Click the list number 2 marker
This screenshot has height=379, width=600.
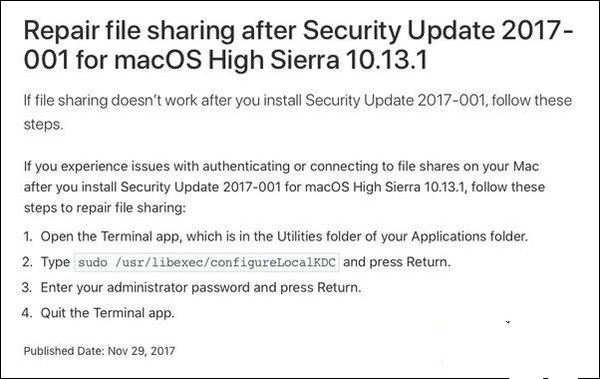click(27, 262)
